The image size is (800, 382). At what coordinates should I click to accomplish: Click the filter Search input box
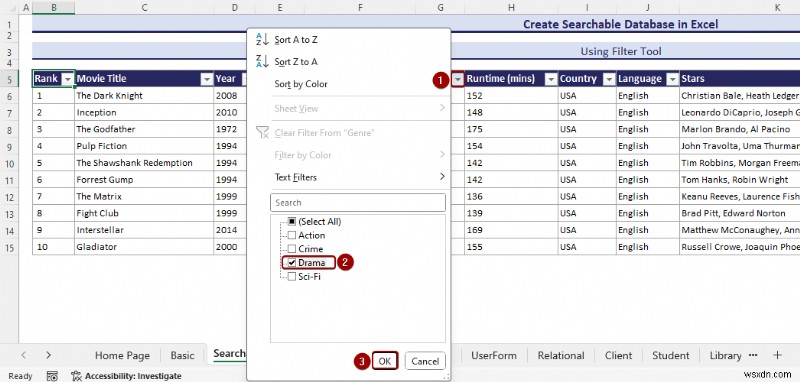(358, 202)
